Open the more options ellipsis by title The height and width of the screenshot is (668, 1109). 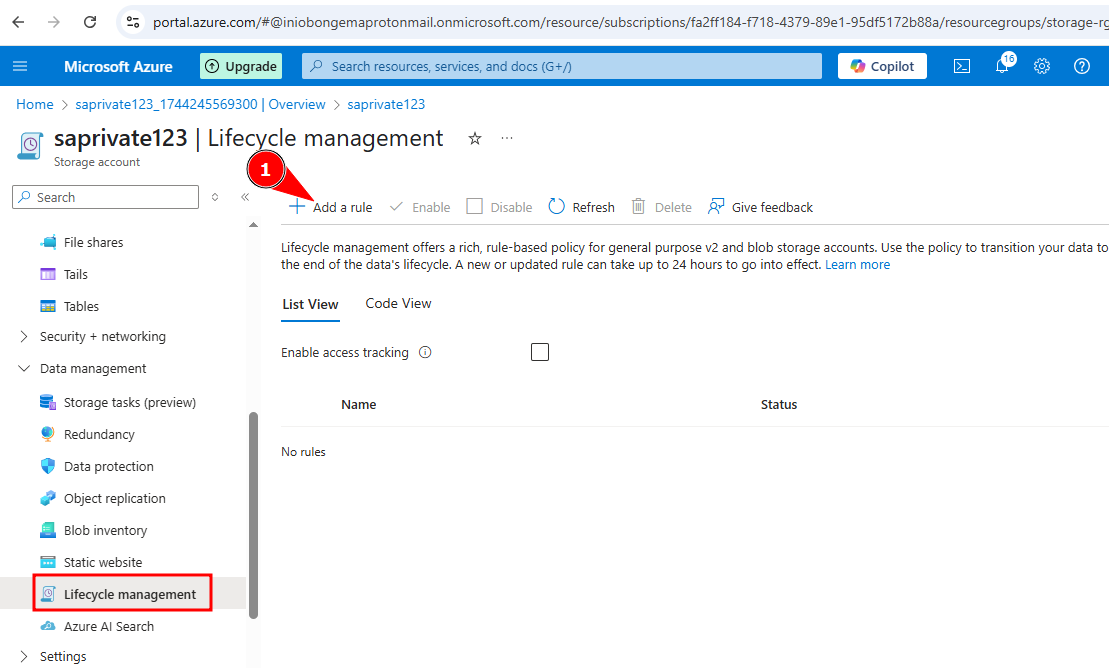click(x=506, y=138)
